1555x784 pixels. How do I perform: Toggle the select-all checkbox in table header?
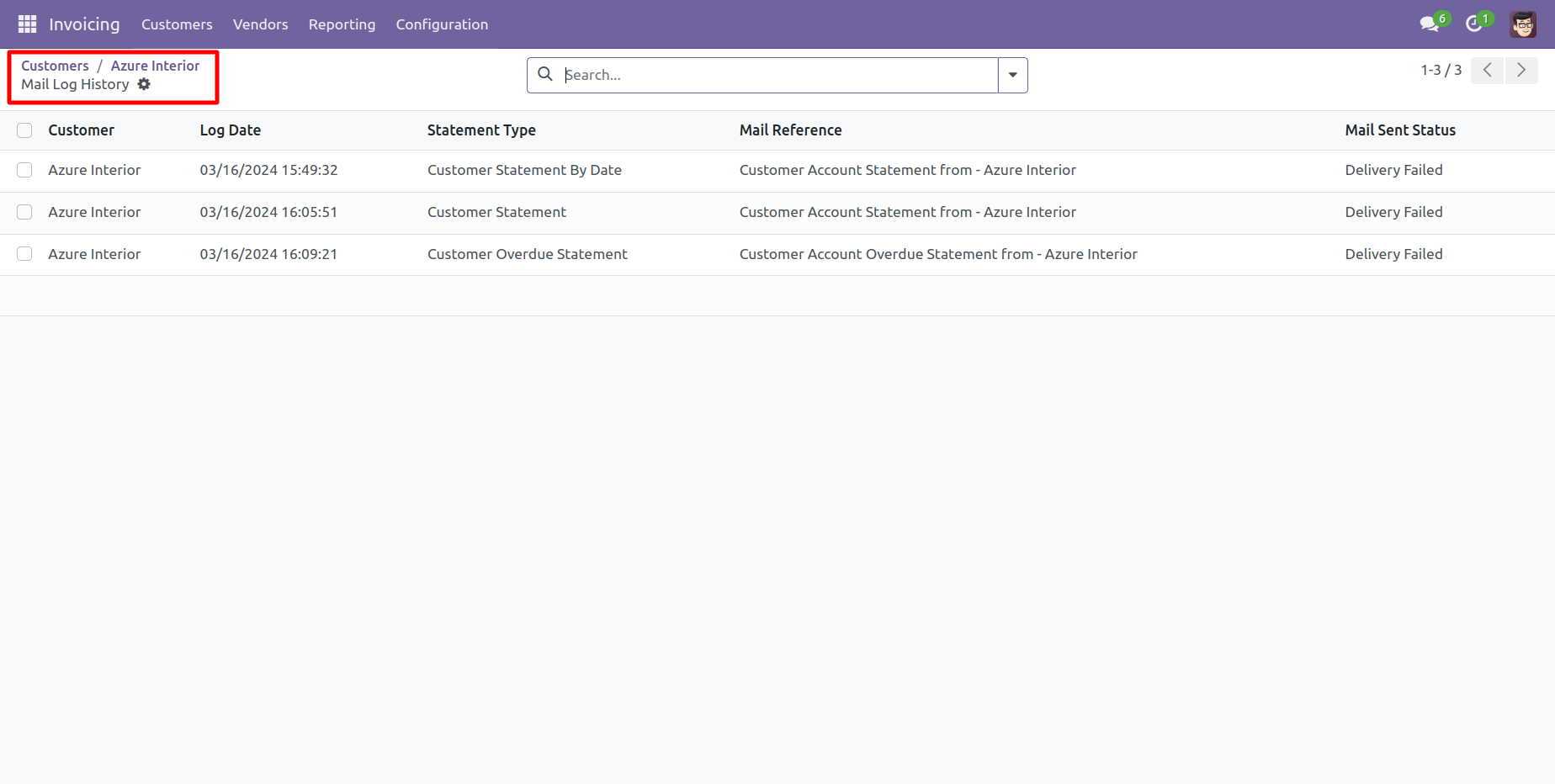[x=24, y=130]
